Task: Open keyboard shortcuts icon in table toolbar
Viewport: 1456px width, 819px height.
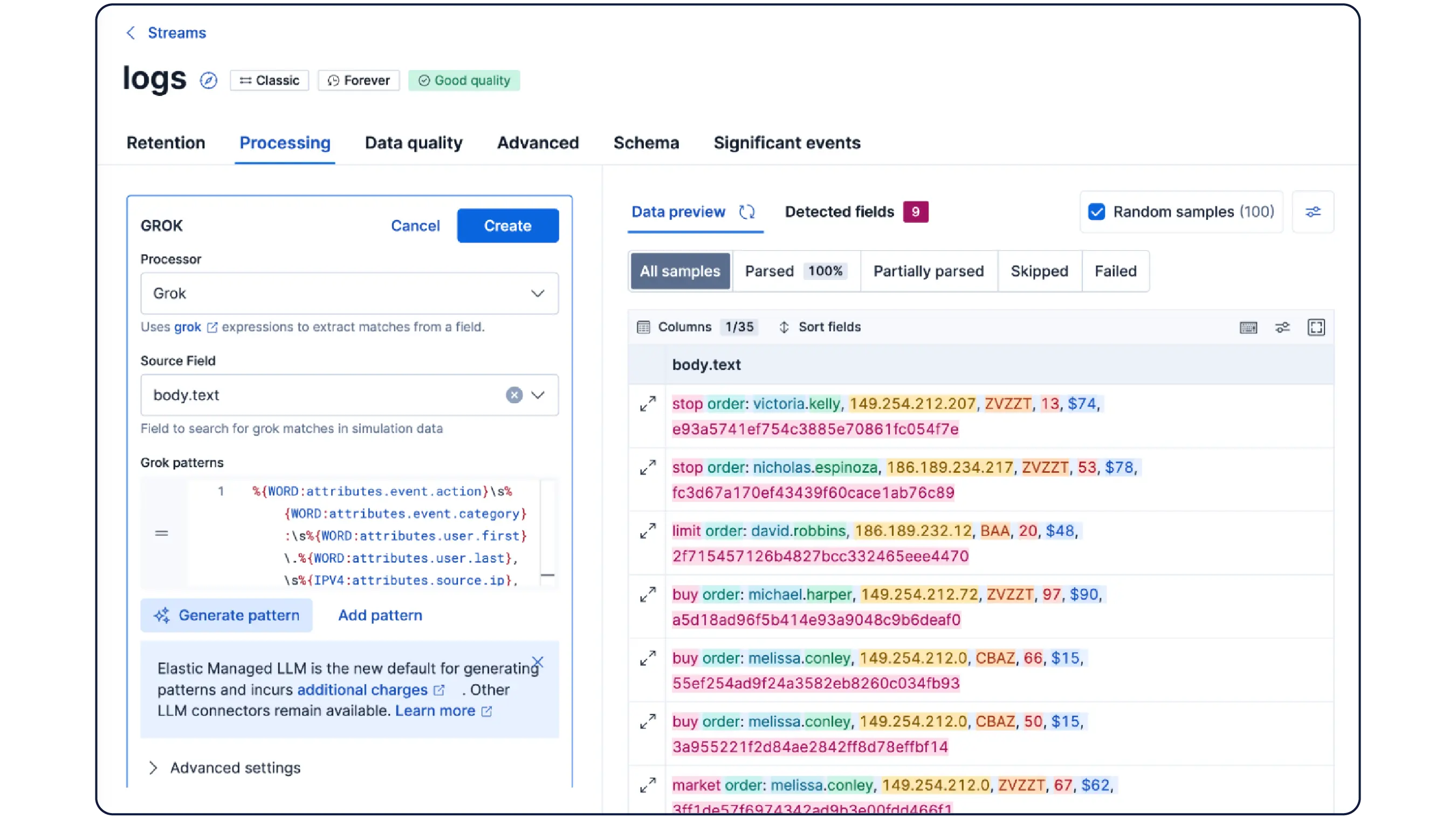Action: point(1248,327)
